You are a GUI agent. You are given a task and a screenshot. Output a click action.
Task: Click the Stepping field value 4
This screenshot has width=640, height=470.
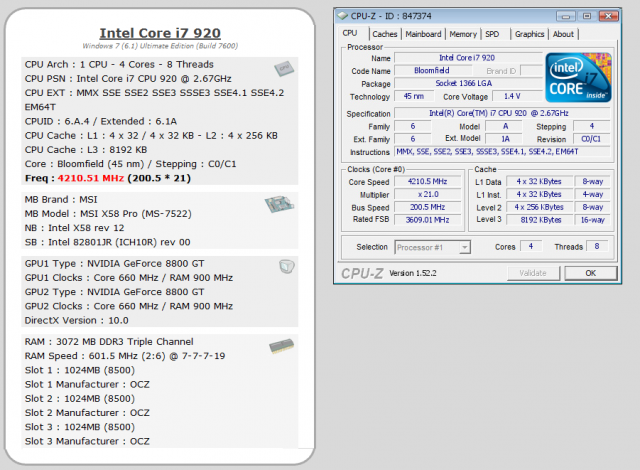[x=591, y=126]
